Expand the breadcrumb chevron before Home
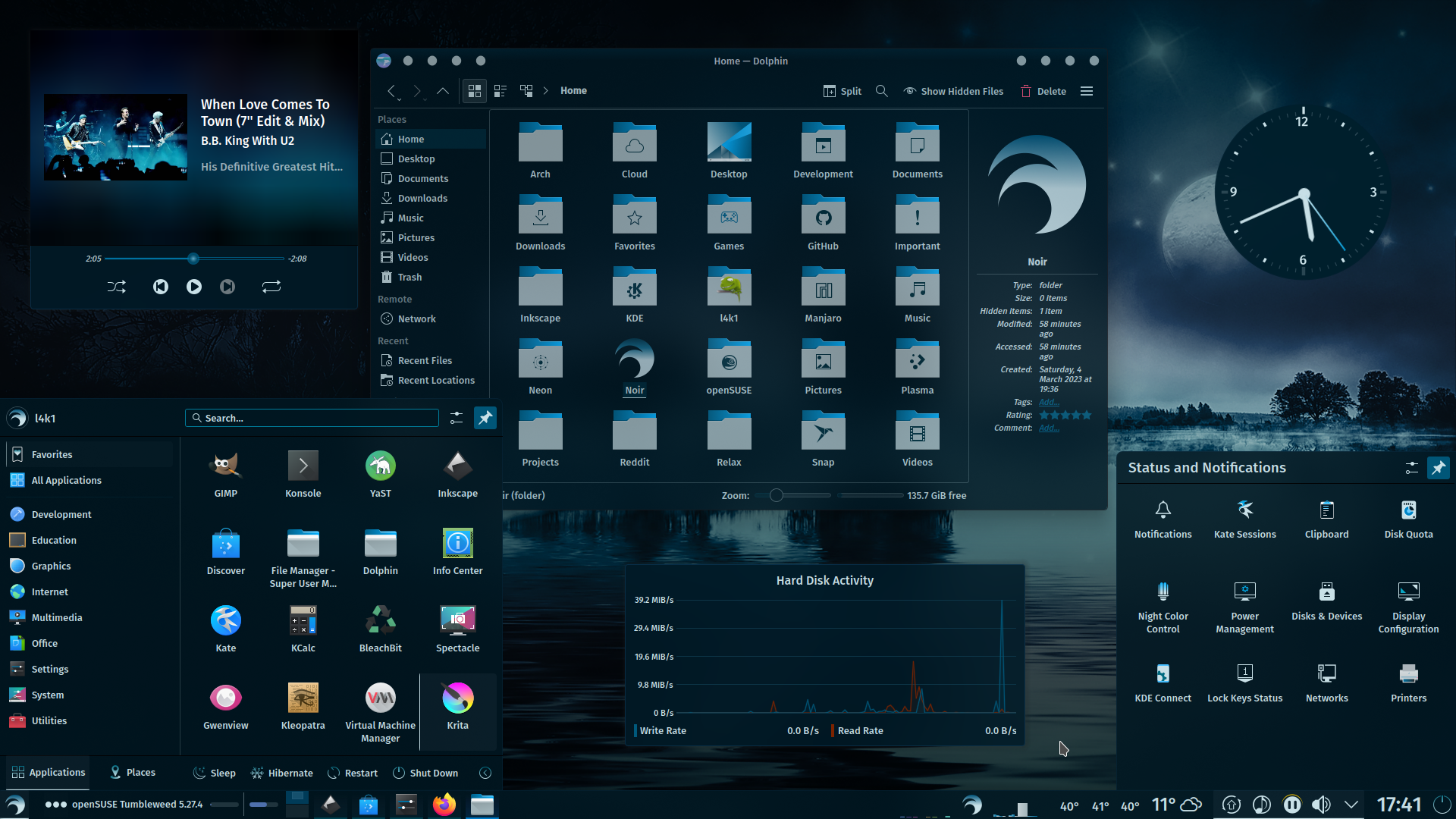Image resolution: width=1456 pixels, height=819 pixels. click(545, 90)
